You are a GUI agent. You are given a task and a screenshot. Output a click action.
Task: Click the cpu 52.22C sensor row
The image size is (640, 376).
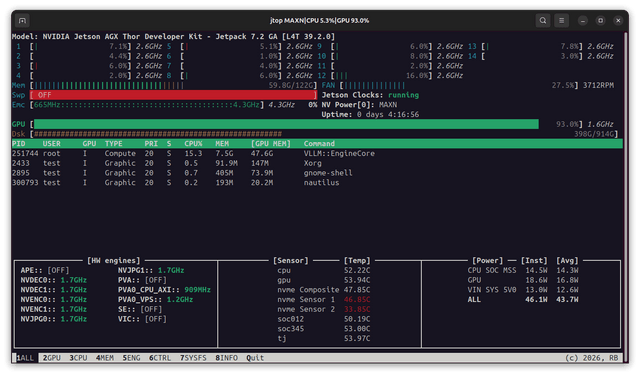[x=324, y=270]
